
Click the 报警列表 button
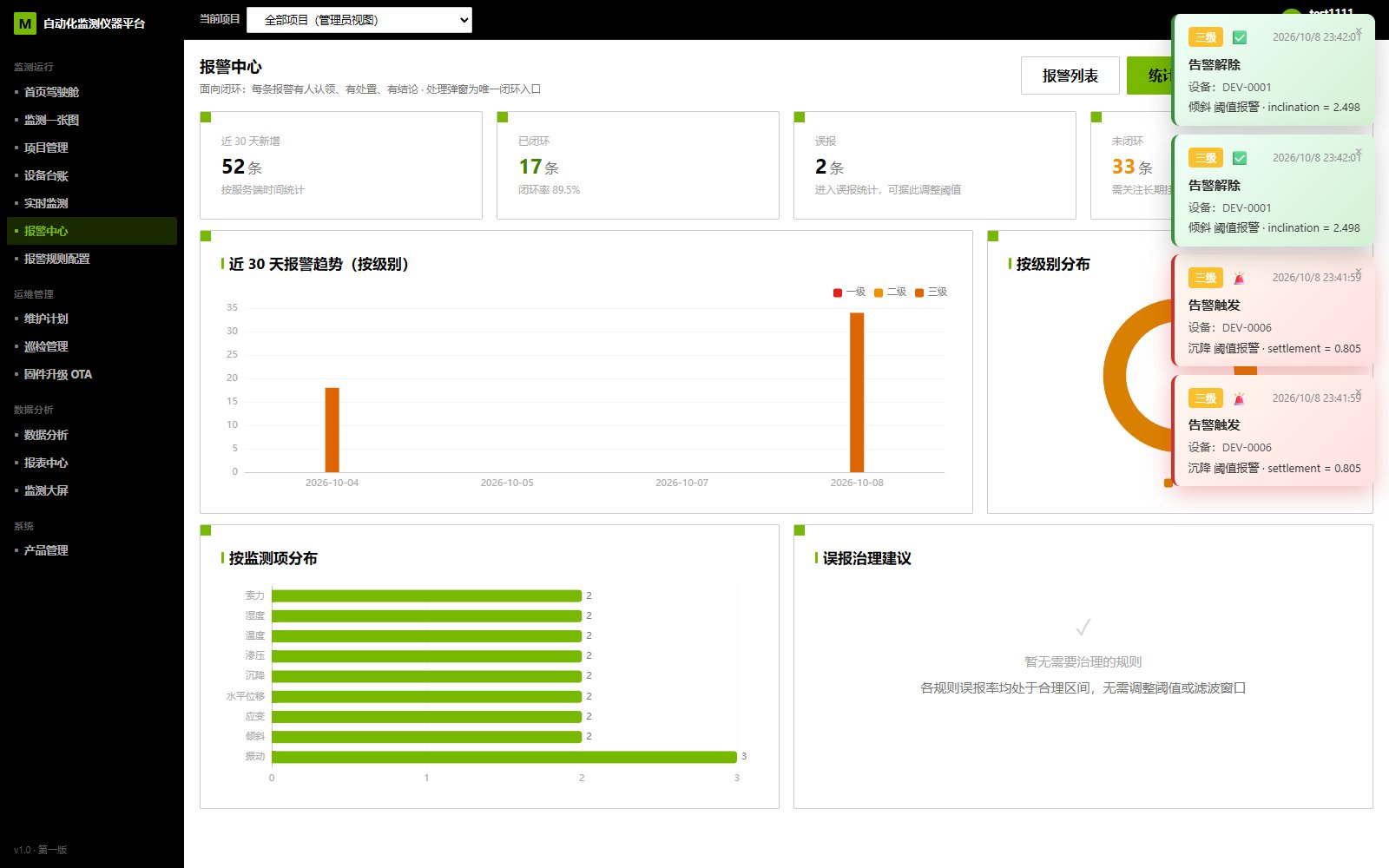point(1070,76)
